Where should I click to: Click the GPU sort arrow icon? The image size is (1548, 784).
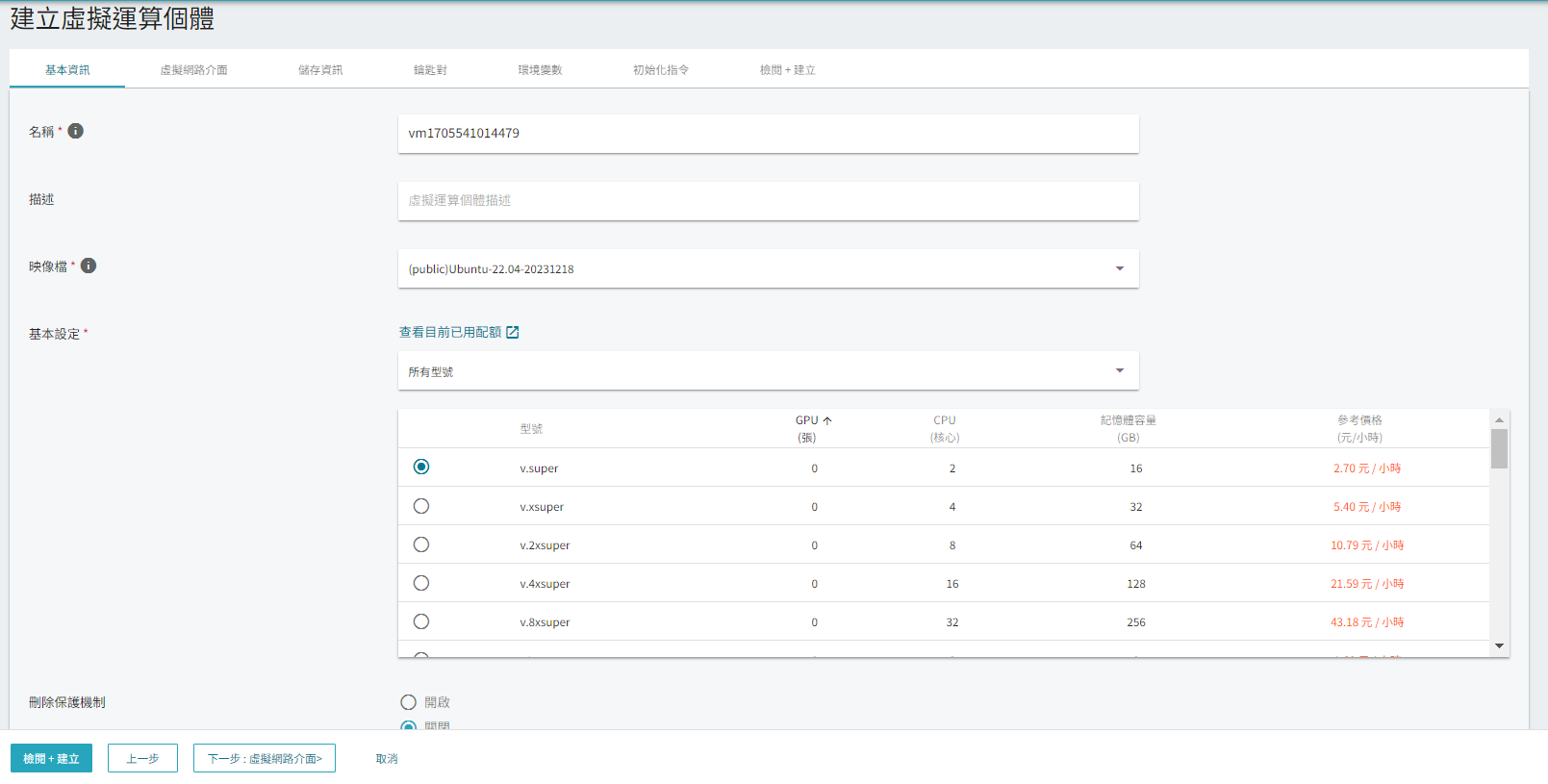click(827, 420)
